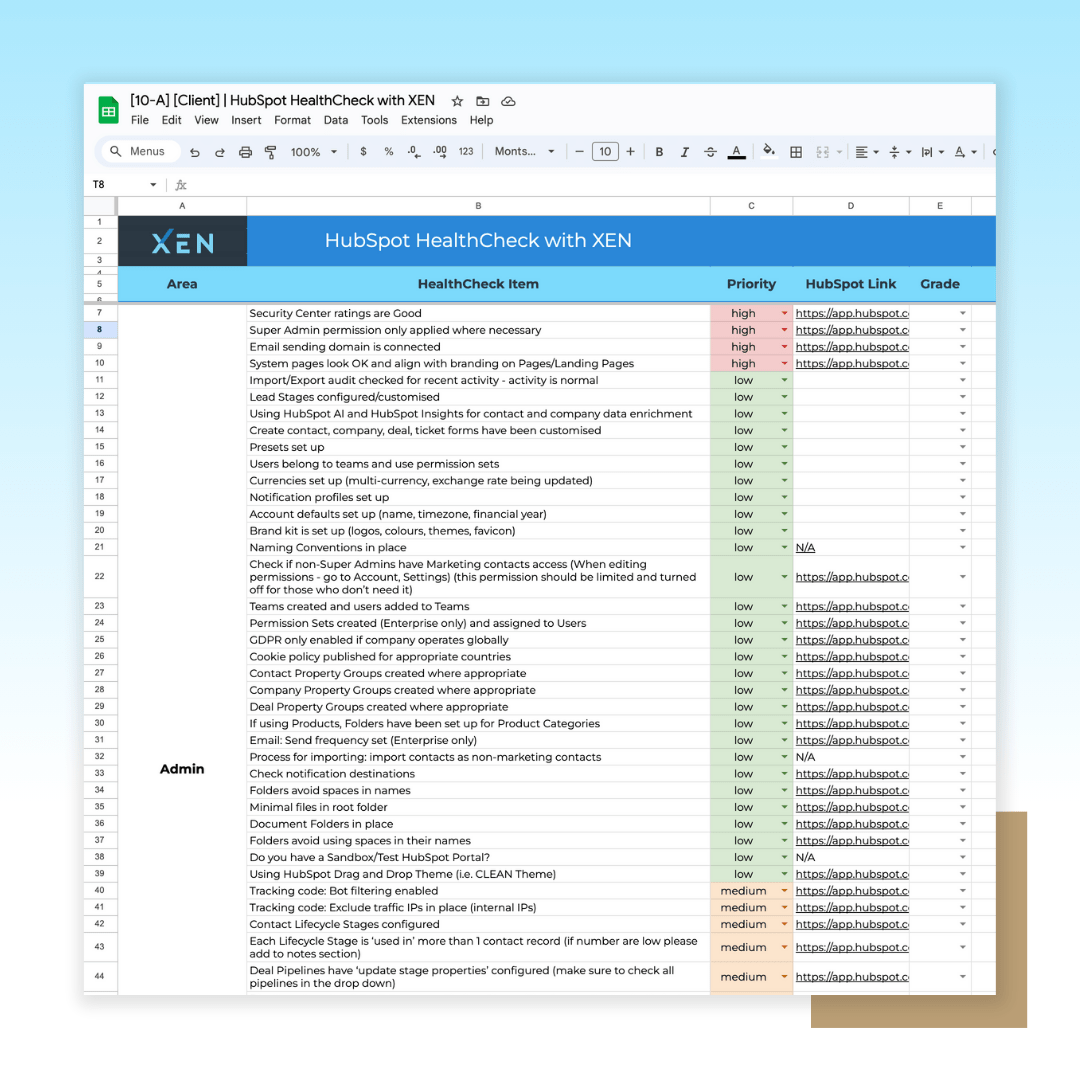This screenshot has height=1080, width=1080.
Task: Open the Help menu
Action: (481, 120)
